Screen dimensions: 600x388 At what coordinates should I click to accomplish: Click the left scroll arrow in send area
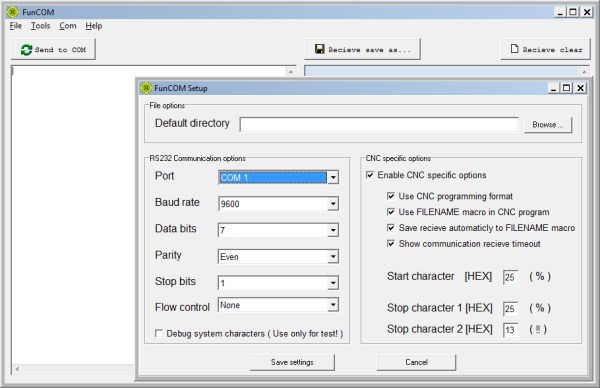[x=17, y=369]
